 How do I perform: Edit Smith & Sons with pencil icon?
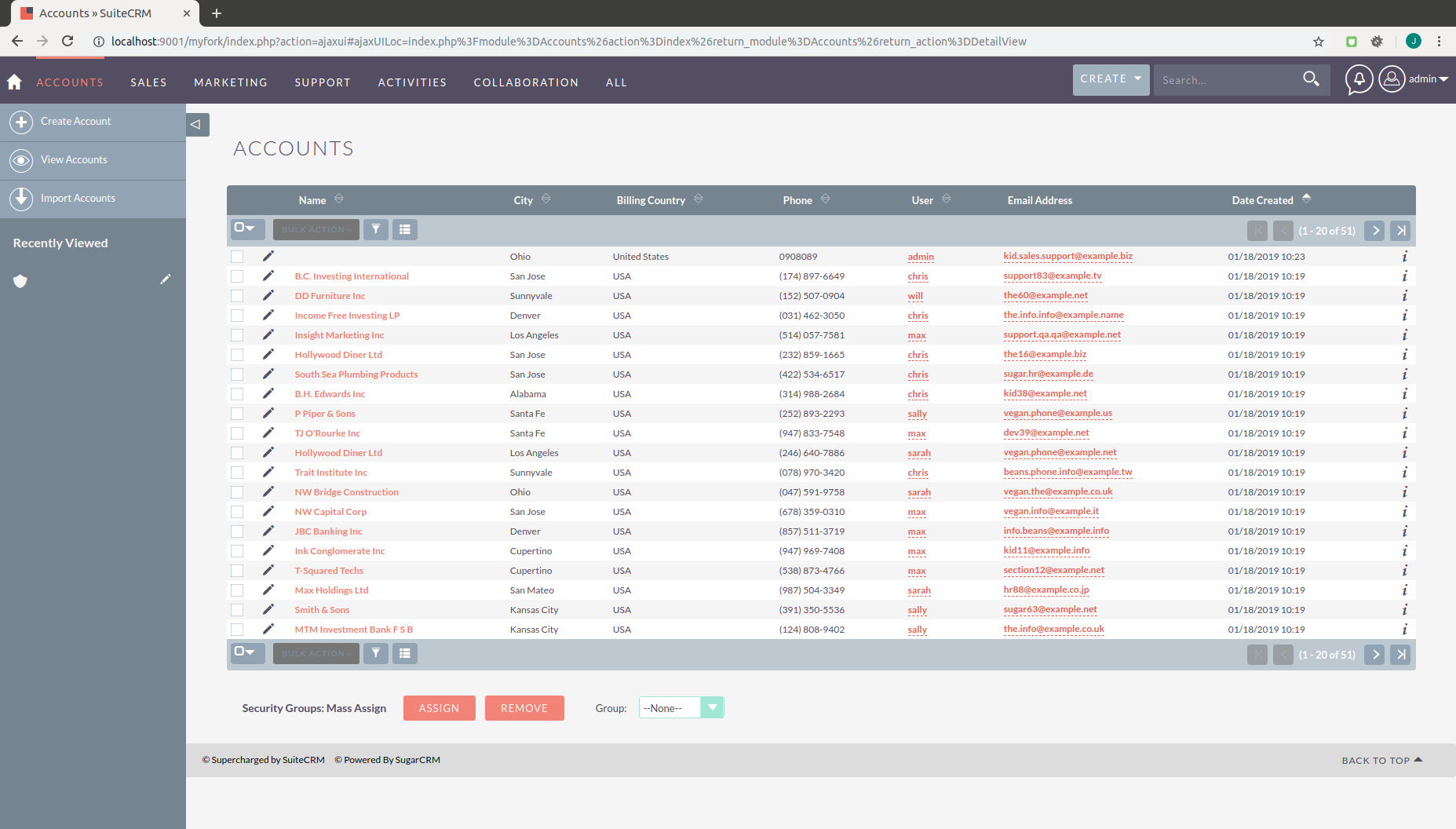(x=268, y=609)
